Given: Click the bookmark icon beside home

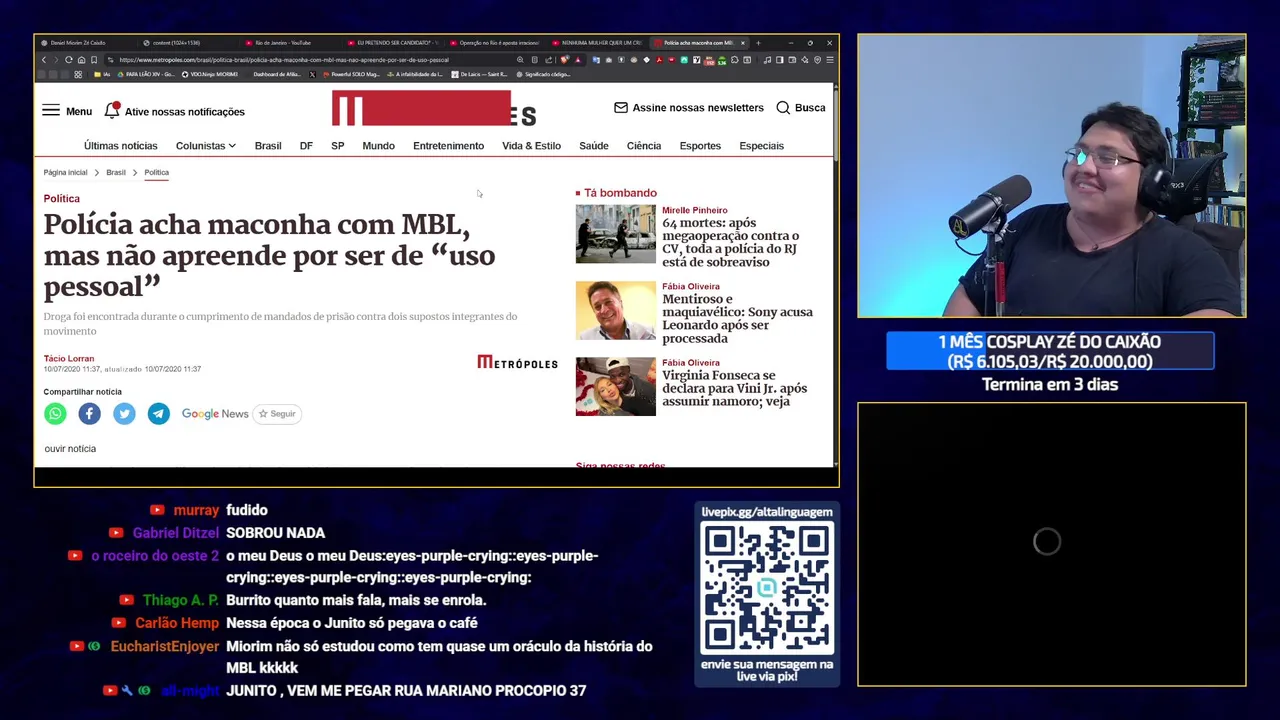Looking at the screenshot, I should 94,60.
